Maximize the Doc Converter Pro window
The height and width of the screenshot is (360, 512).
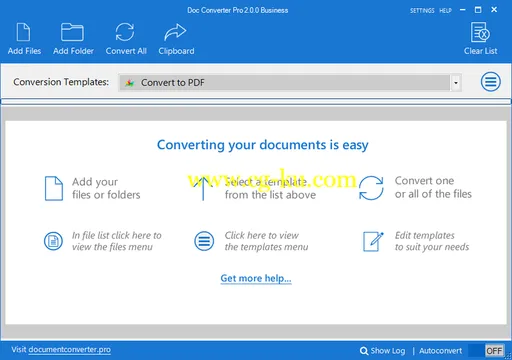(478, 10)
